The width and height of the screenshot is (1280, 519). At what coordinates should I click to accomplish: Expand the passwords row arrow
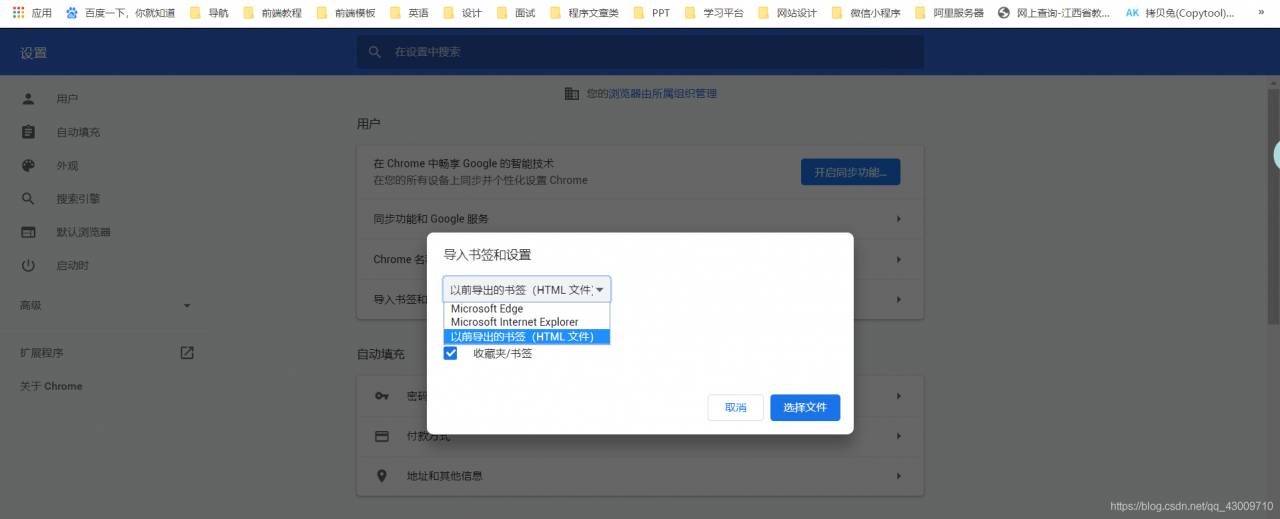click(x=898, y=396)
